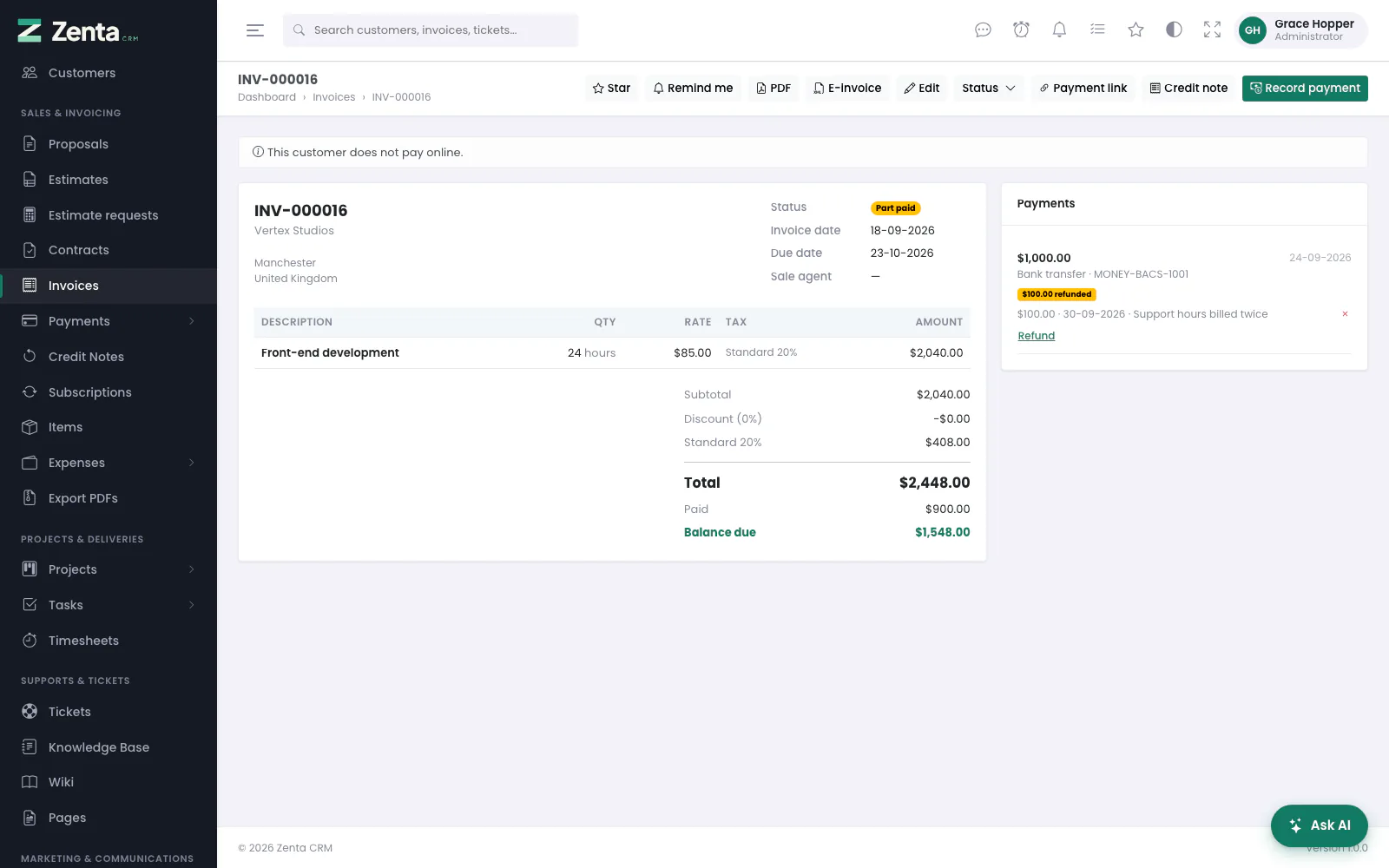Open the reminders alarm clock icon

[1021, 30]
